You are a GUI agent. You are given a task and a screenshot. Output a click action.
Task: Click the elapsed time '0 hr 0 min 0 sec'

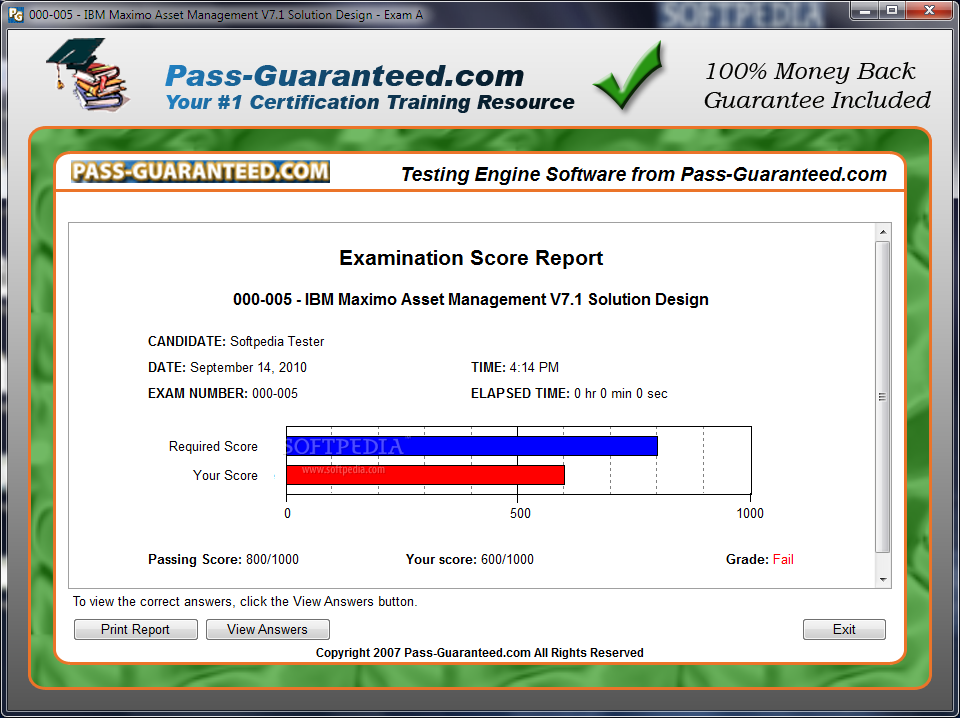[x=621, y=394]
